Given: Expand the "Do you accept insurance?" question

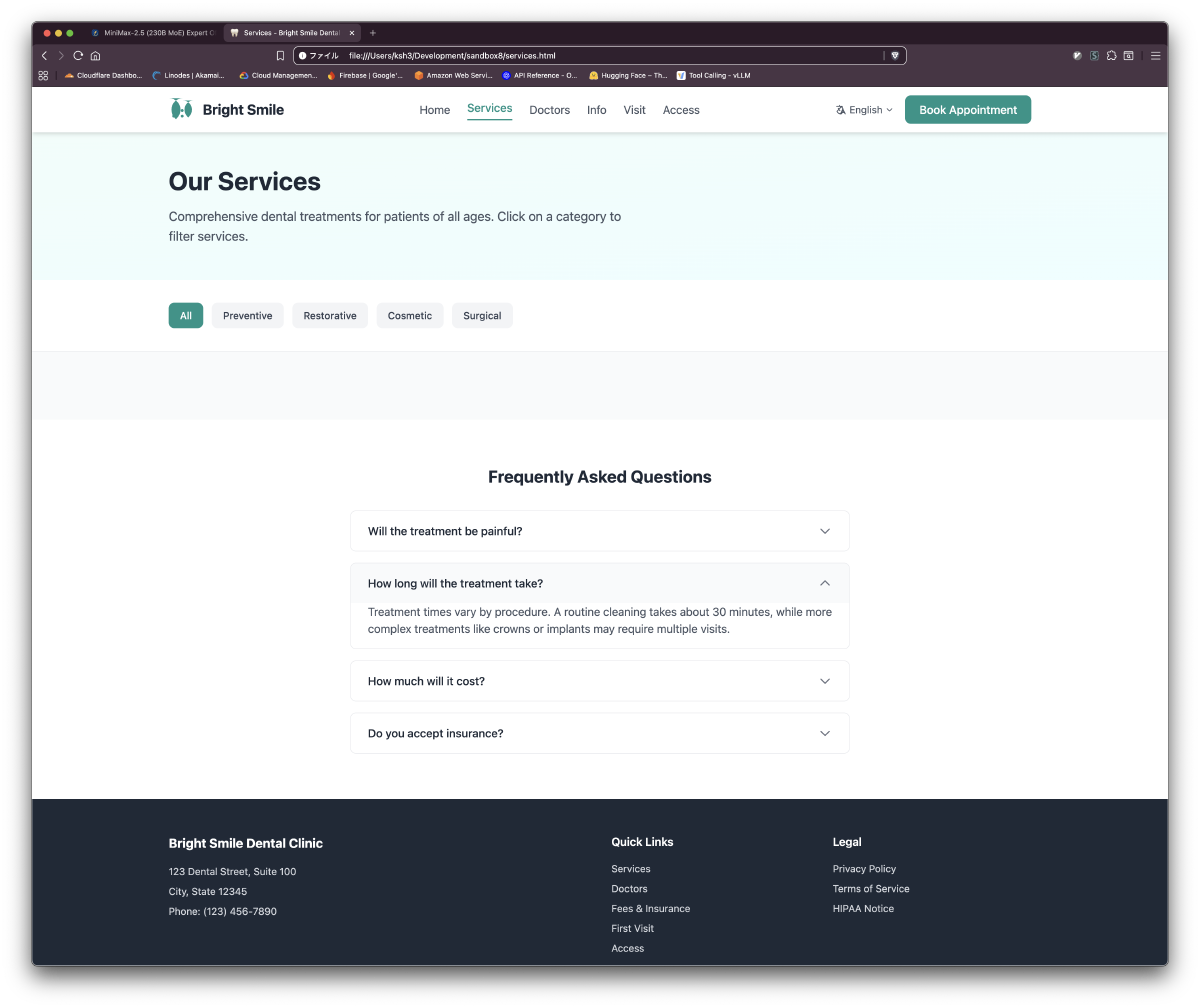Looking at the screenshot, I should (x=599, y=733).
